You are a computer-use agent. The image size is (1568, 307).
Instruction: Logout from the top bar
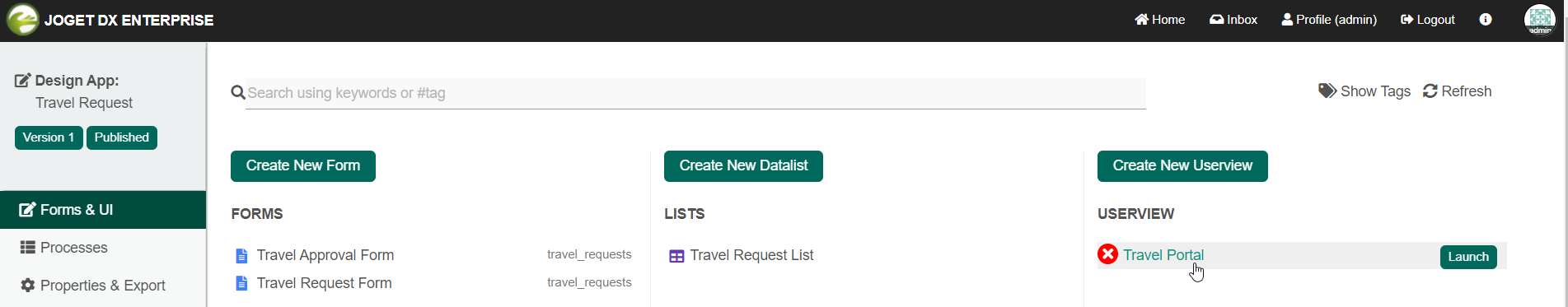(x=1428, y=20)
